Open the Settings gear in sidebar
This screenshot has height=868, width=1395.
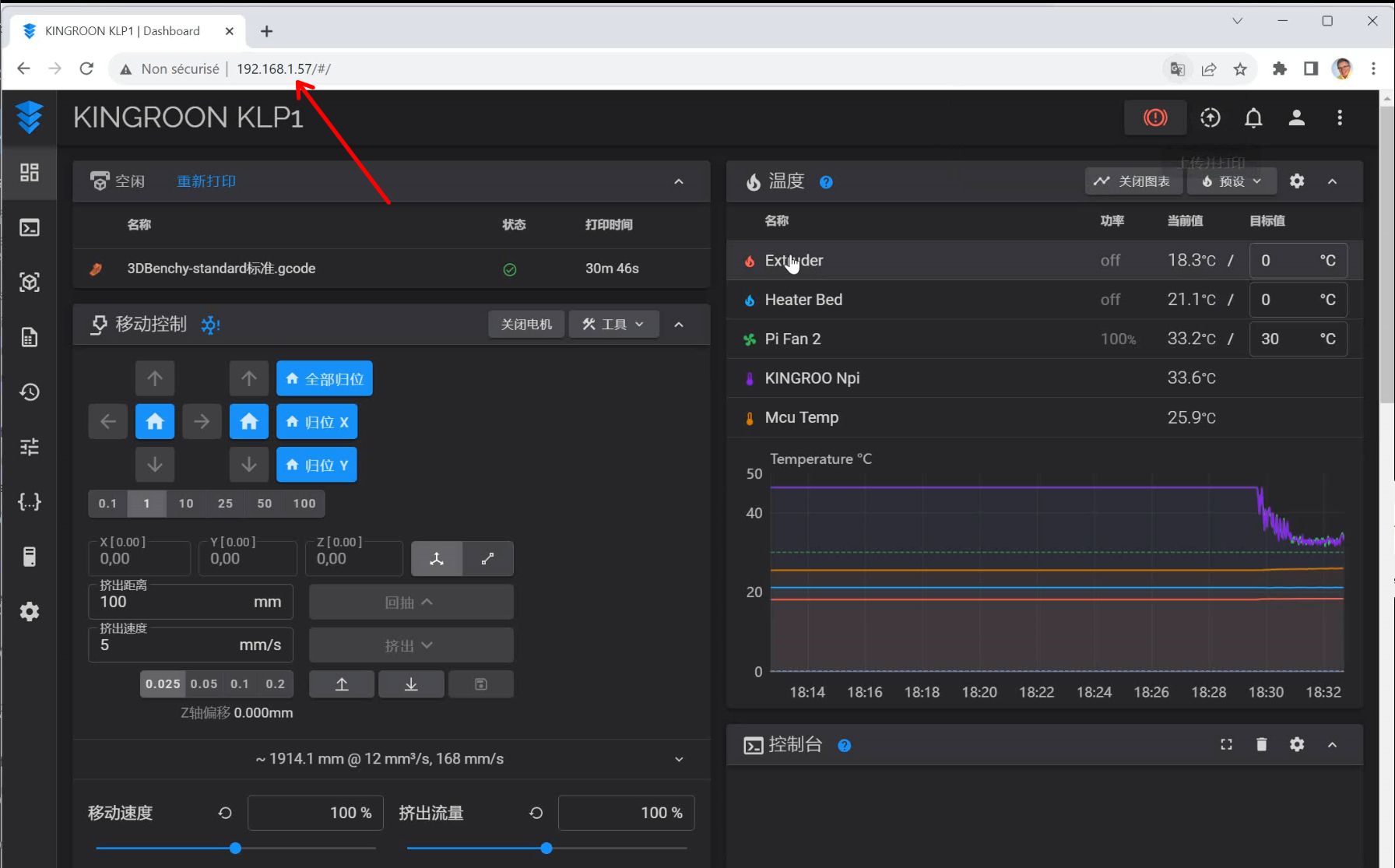pyautogui.click(x=30, y=612)
